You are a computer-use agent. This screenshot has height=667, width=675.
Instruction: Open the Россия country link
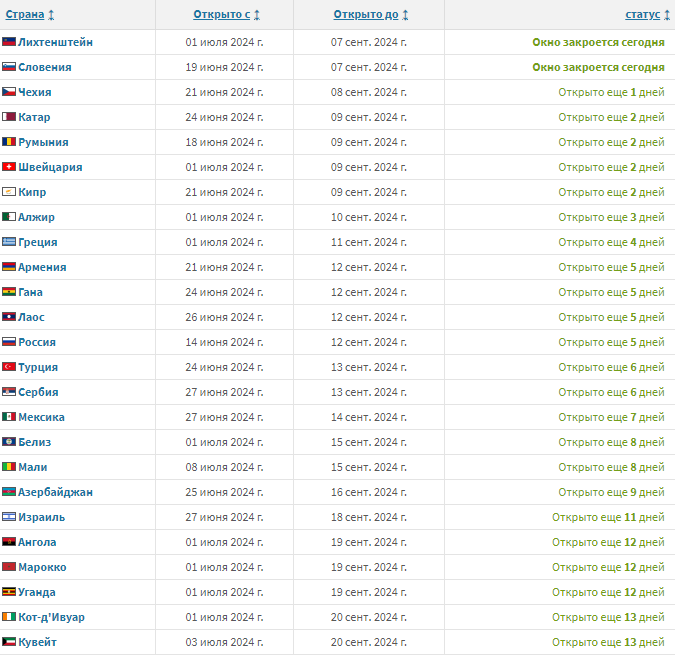[37, 342]
